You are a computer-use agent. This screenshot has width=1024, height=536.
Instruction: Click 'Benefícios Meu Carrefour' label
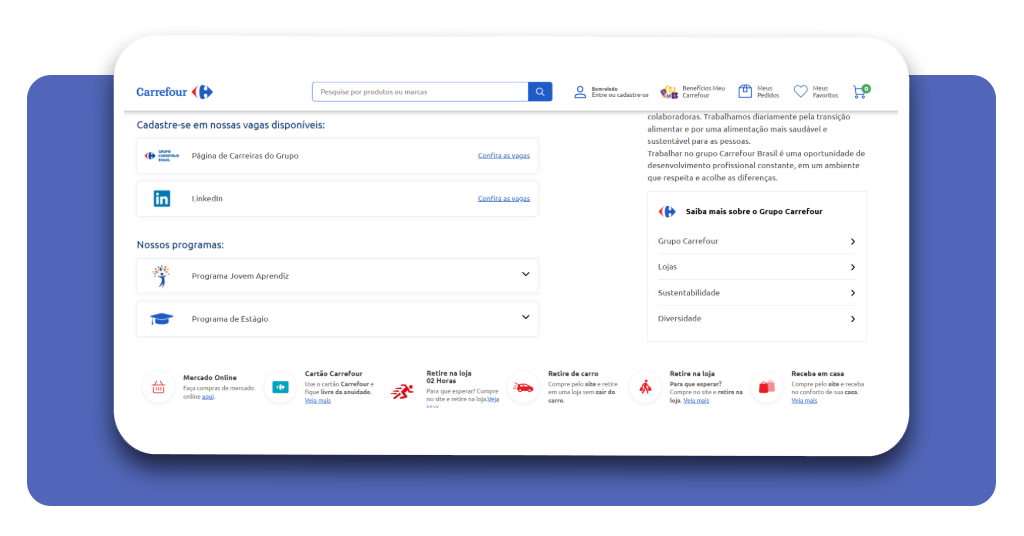coord(703,92)
